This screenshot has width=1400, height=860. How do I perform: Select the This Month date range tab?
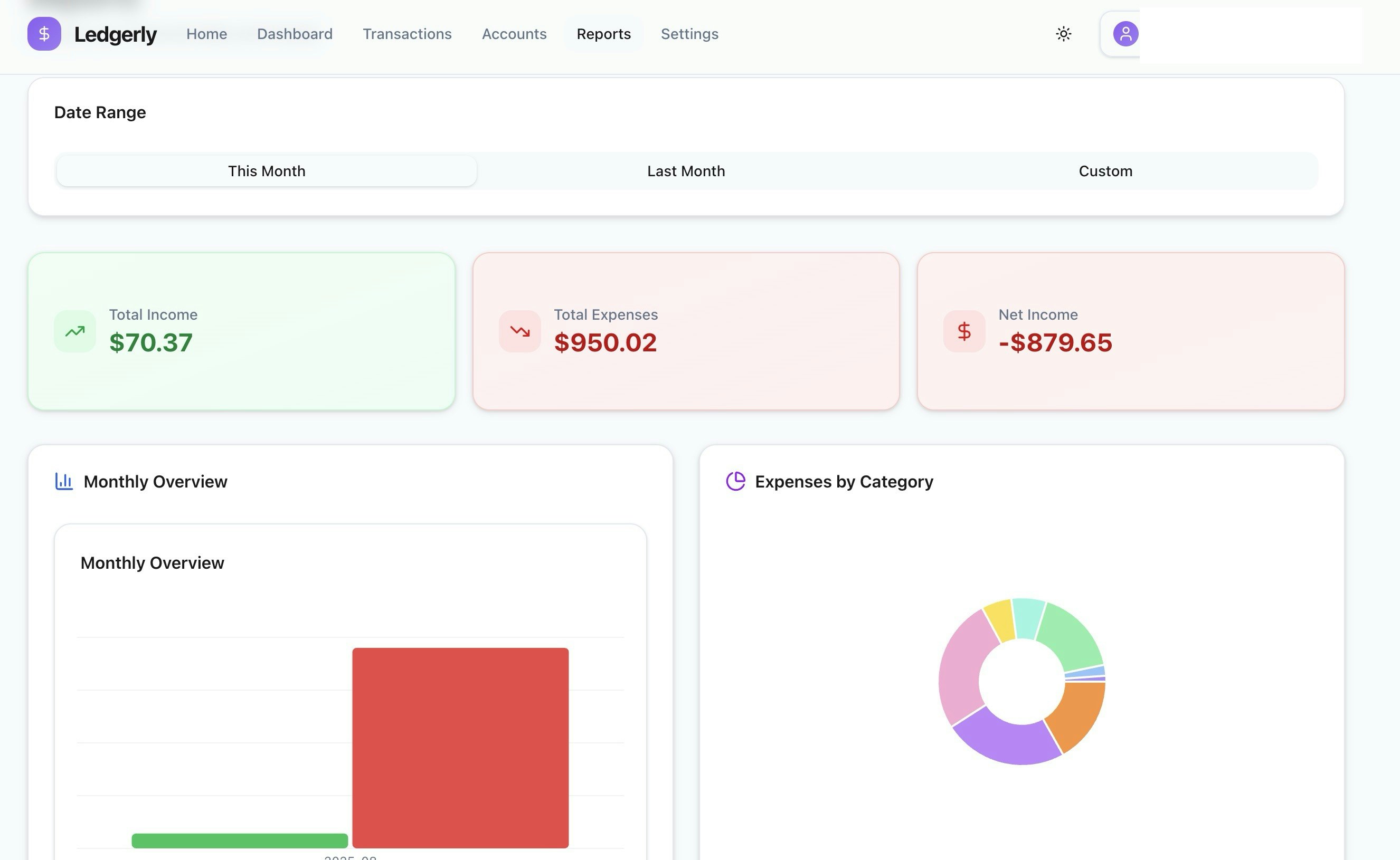(267, 171)
